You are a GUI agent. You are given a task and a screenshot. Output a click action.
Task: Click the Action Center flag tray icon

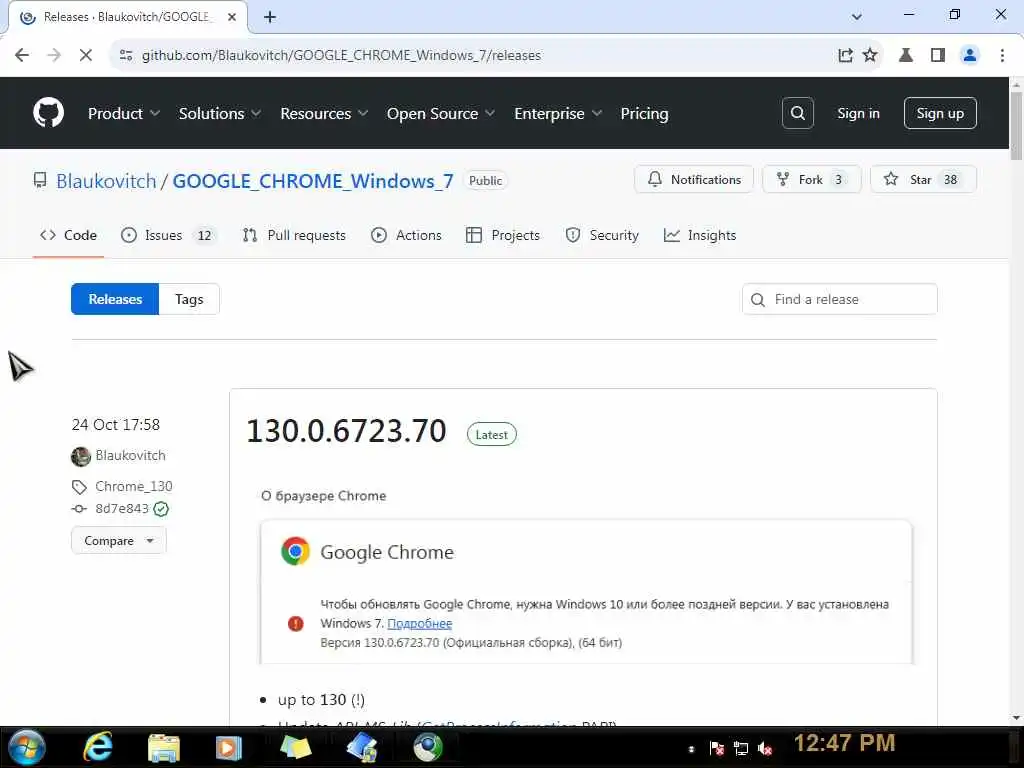[716, 748]
